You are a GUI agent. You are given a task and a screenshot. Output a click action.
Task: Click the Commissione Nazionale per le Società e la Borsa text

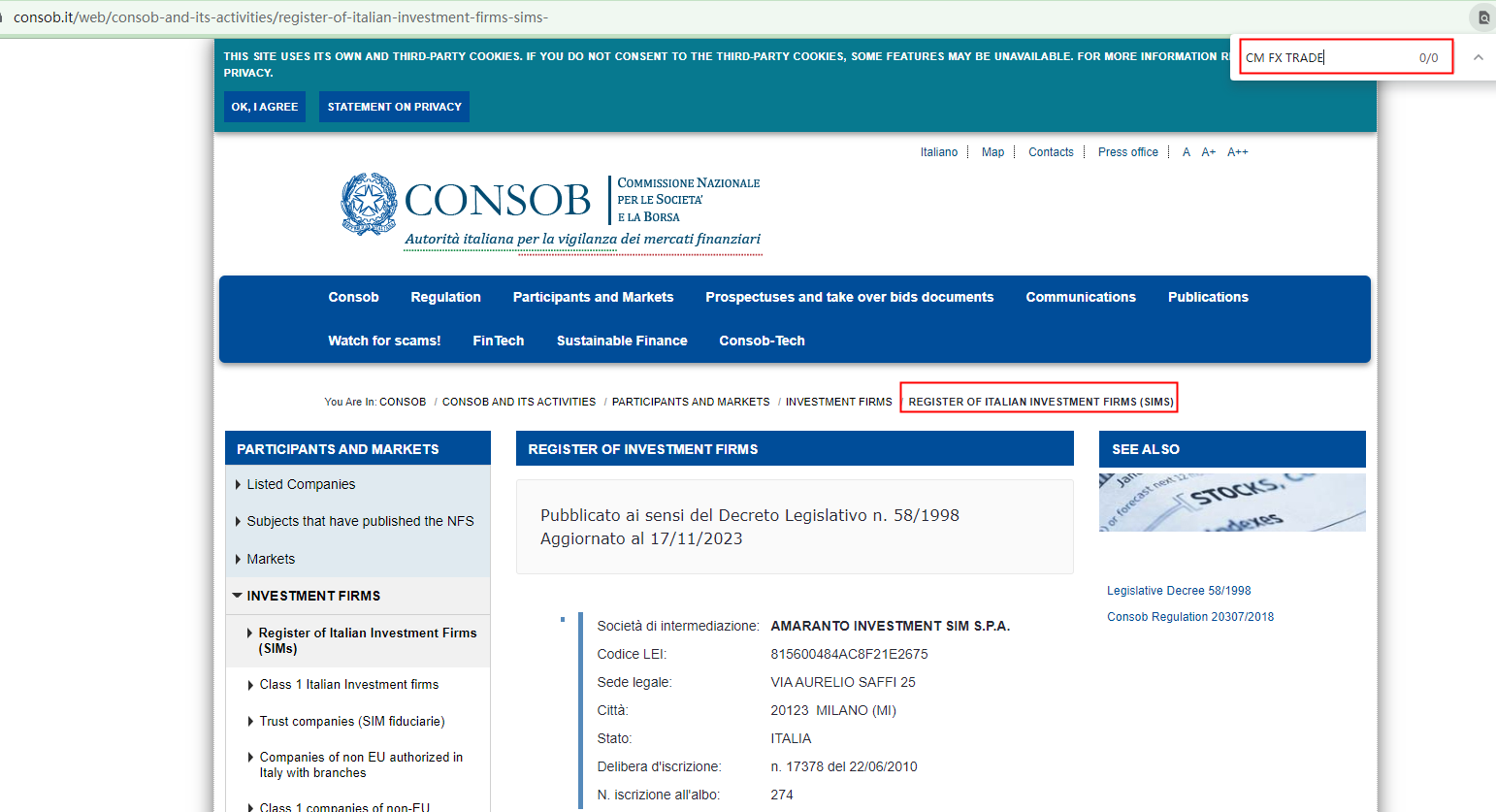(689, 200)
